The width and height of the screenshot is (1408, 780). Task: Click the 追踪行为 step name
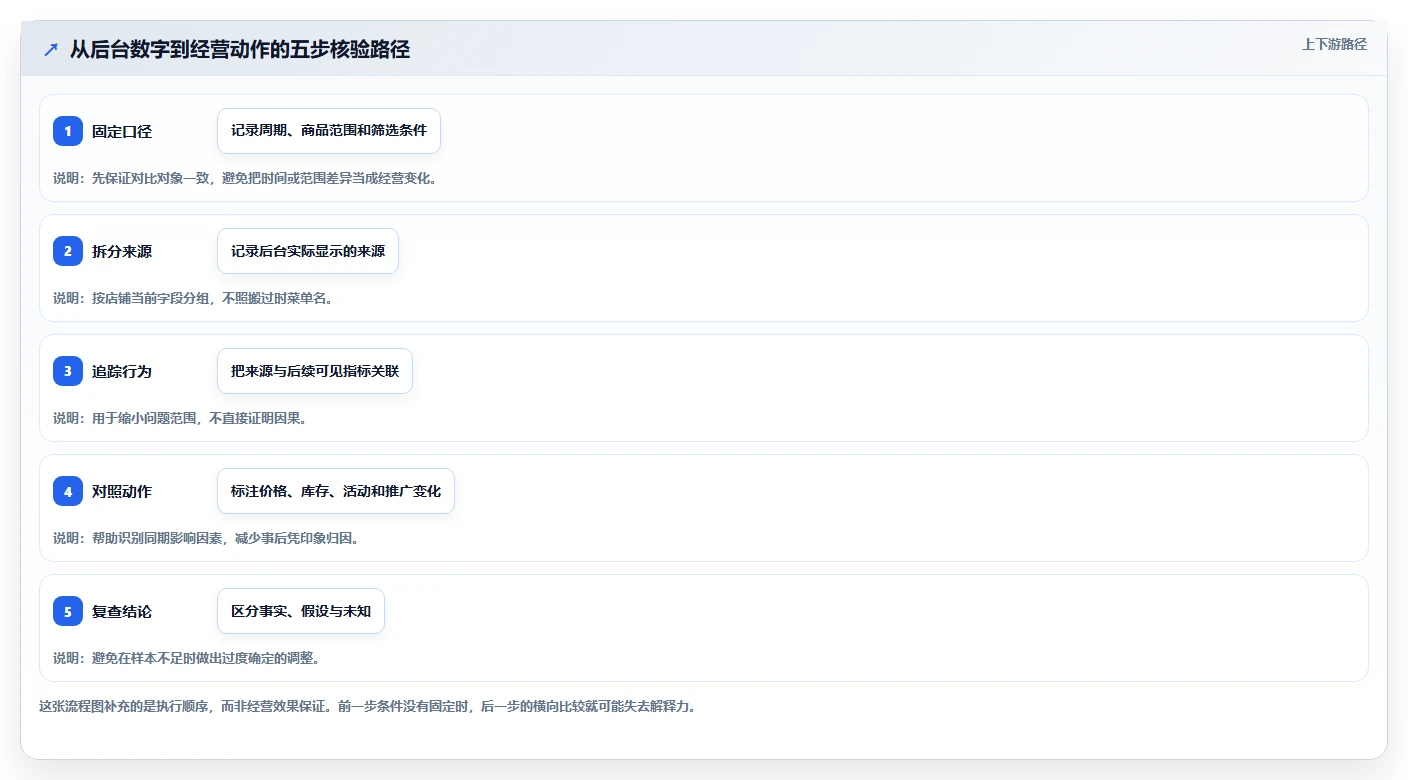pos(122,371)
